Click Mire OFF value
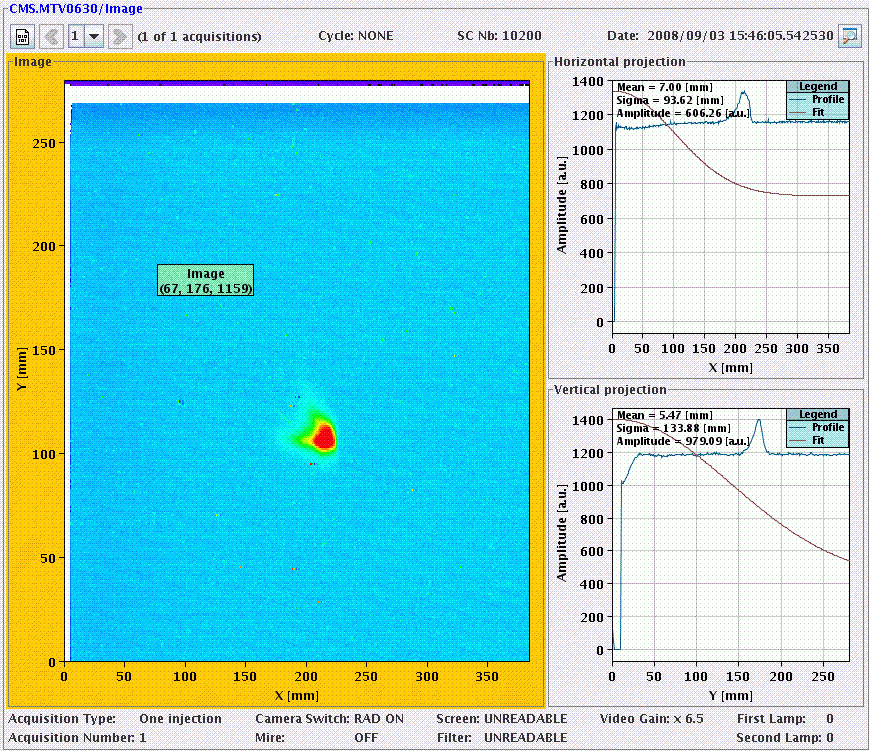The width and height of the screenshot is (869, 751). tap(366, 738)
